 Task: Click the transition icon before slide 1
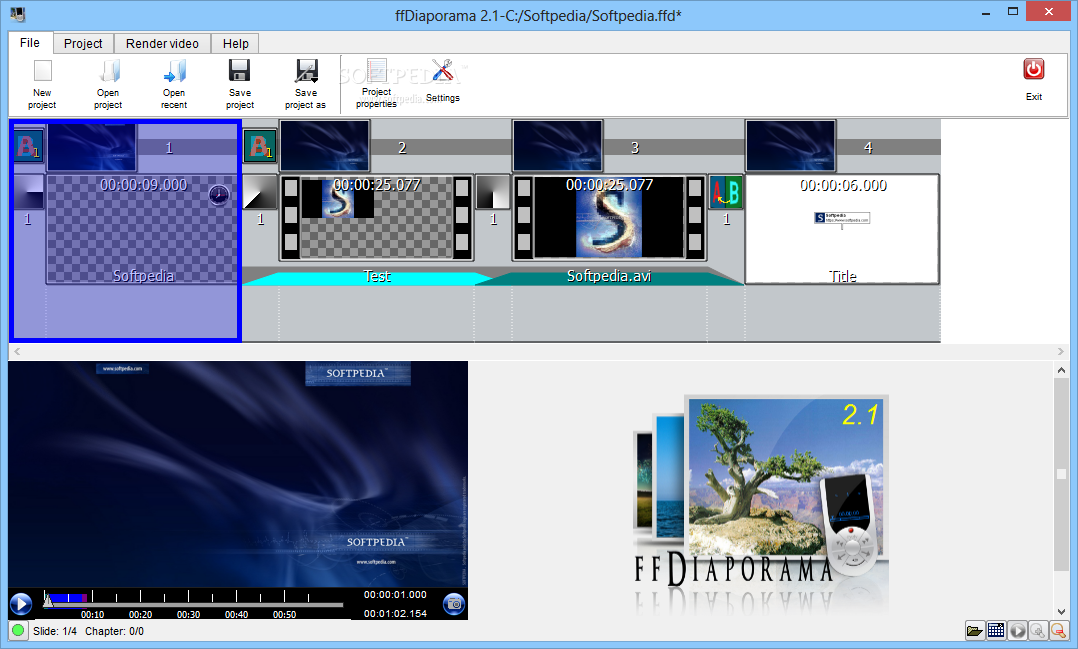click(29, 192)
